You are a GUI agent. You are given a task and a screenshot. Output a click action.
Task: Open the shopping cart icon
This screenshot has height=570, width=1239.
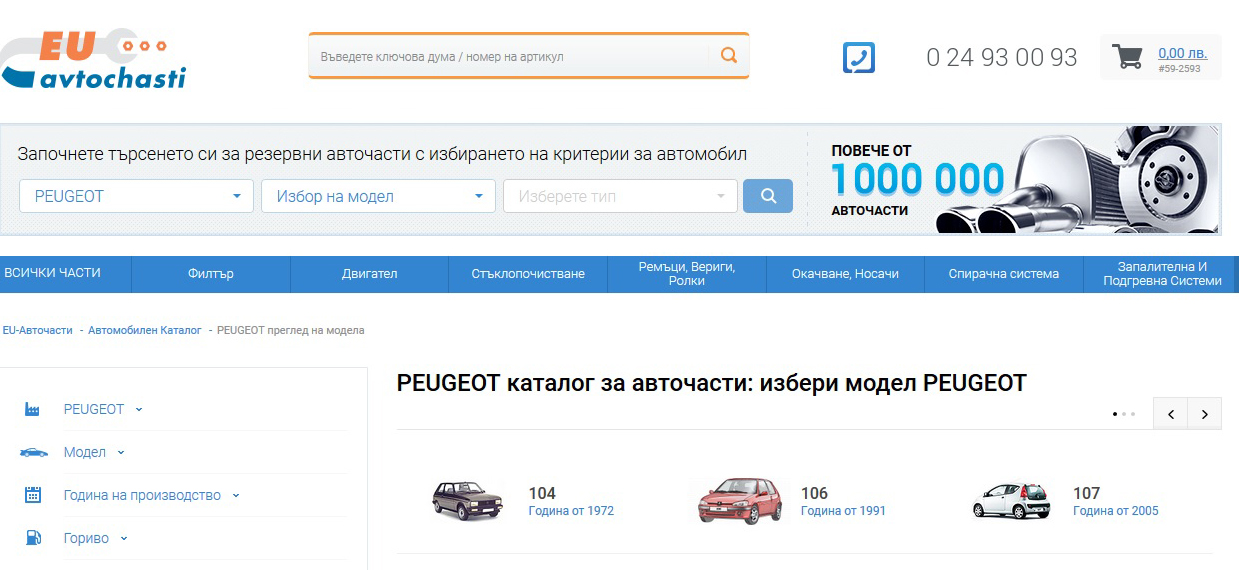point(1127,57)
